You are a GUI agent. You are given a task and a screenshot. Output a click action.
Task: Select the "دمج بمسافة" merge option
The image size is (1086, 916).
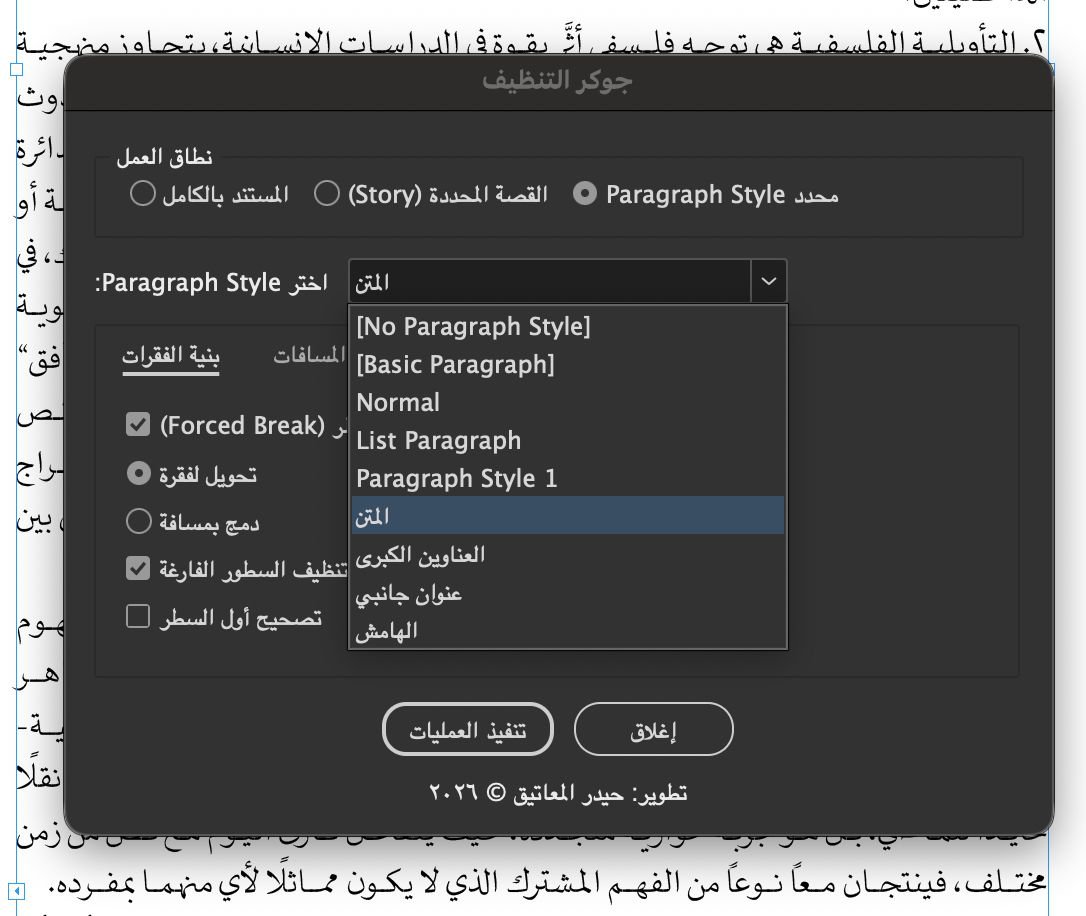pos(139,521)
